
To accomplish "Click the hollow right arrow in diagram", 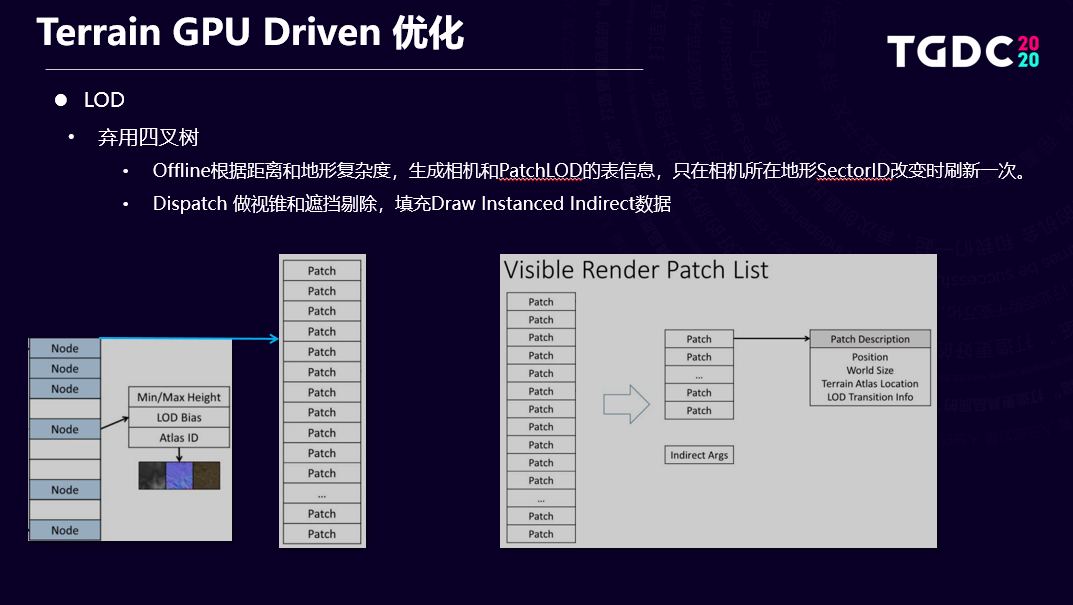I will point(626,404).
